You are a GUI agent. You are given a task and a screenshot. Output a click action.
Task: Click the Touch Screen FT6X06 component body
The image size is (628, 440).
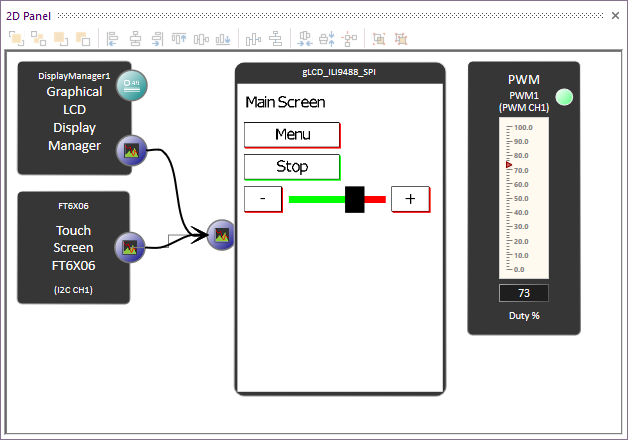(73, 248)
